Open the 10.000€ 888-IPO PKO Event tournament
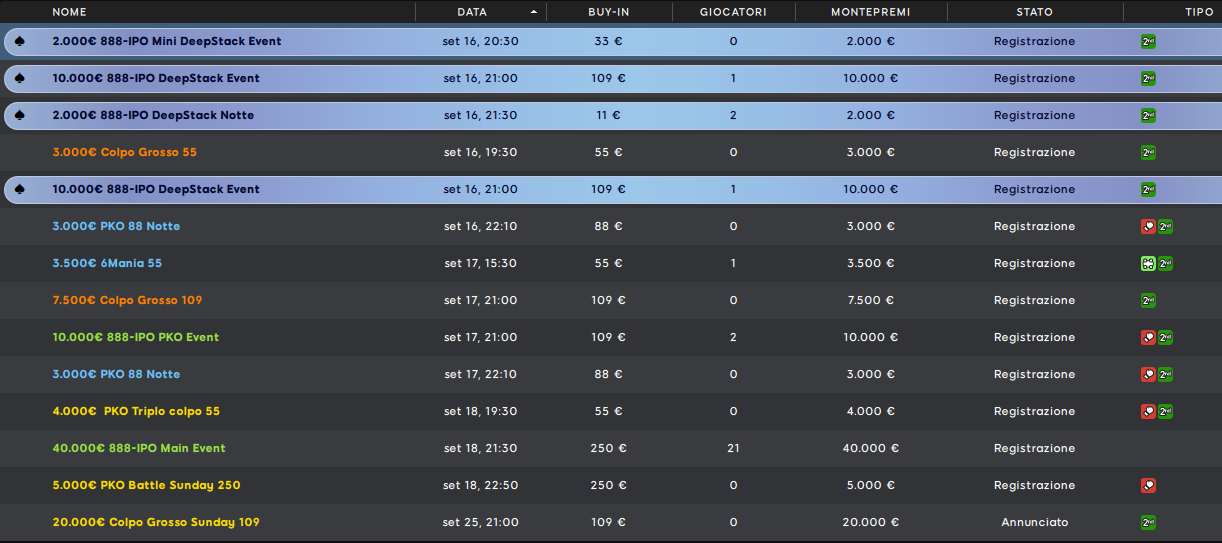Image resolution: width=1222 pixels, height=543 pixels. (x=135, y=338)
